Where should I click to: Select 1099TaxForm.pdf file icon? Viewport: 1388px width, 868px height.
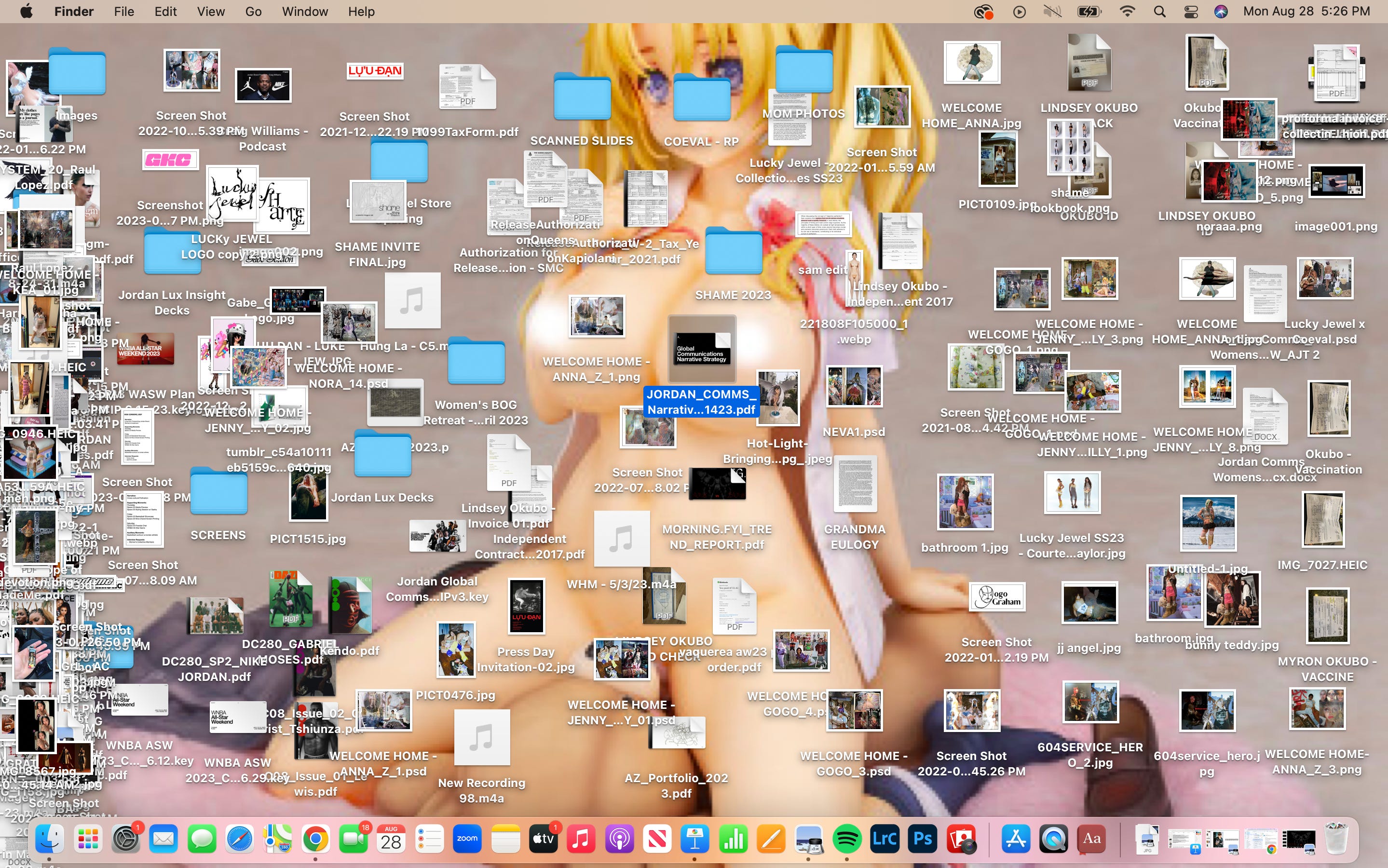[x=467, y=87]
